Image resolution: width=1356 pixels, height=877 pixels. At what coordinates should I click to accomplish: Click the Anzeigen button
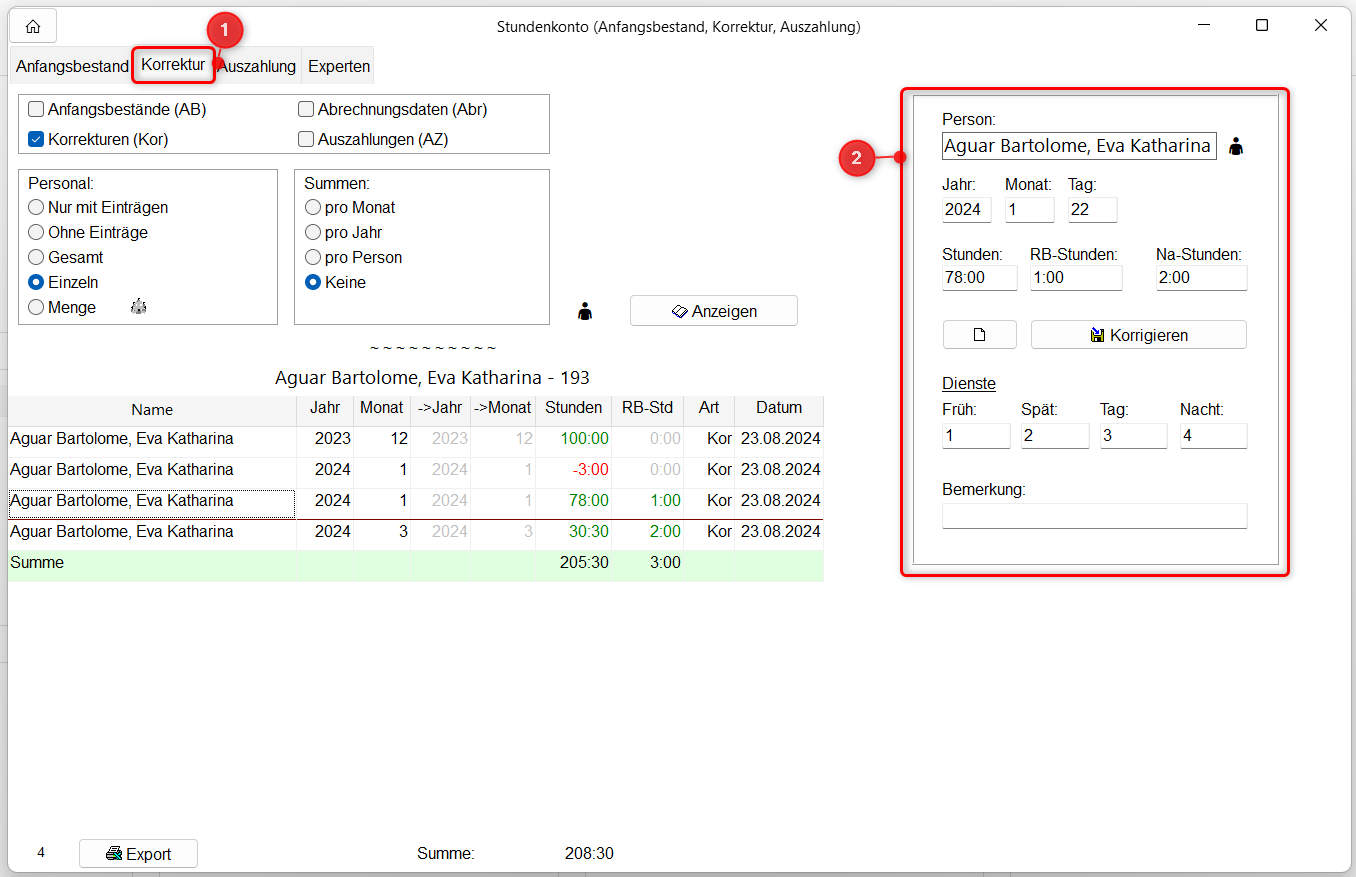coord(713,311)
